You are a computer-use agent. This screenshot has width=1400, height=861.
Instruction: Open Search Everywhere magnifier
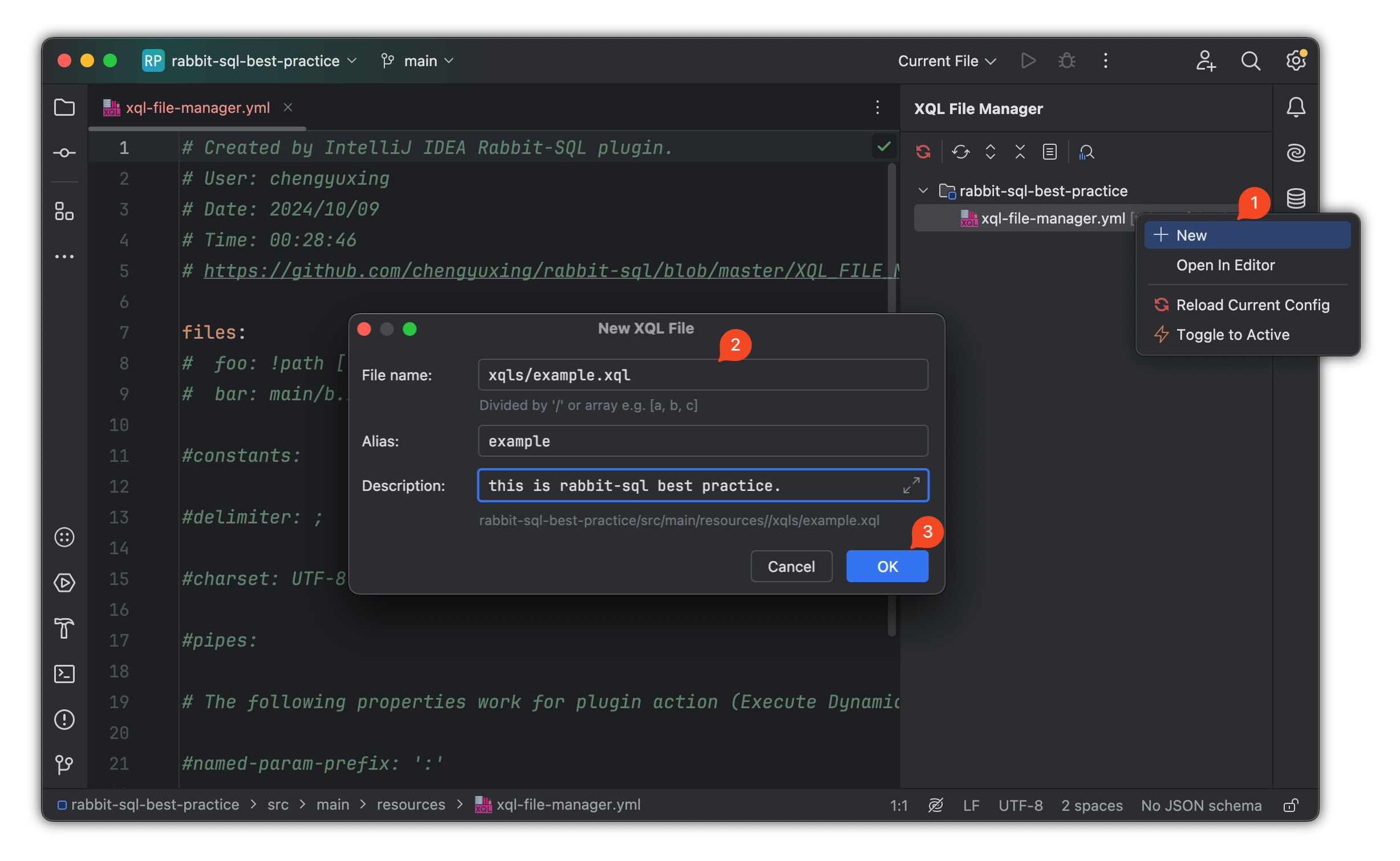(1251, 60)
